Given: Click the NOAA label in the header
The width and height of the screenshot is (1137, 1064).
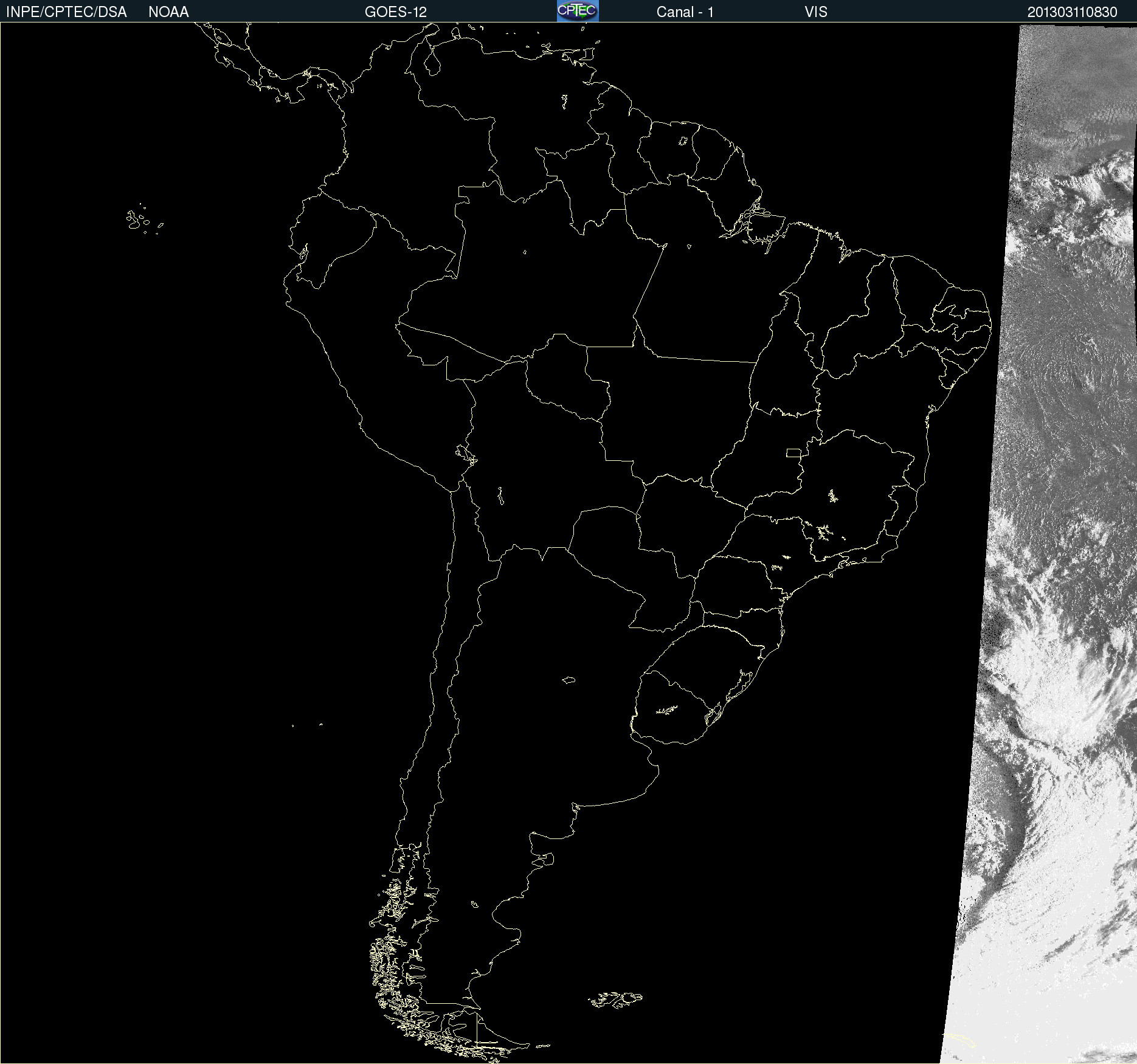Looking at the screenshot, I should 168,12.
